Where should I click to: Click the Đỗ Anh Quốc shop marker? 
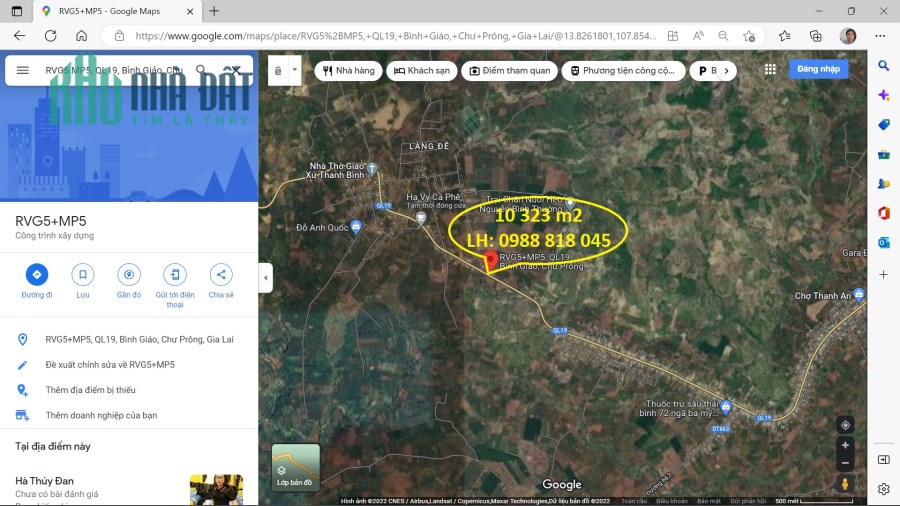(356, 227)
